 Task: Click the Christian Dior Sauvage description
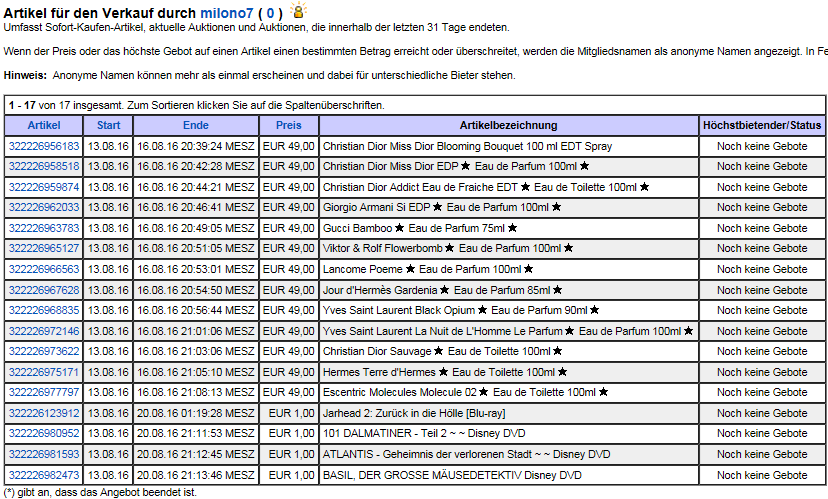tap(443, 352)
